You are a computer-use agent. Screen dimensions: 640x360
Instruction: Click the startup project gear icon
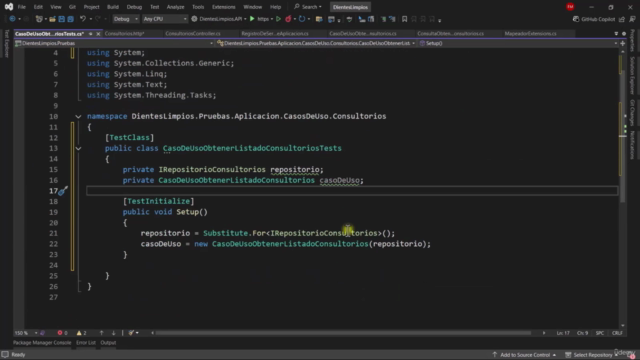tap(194, 19)
